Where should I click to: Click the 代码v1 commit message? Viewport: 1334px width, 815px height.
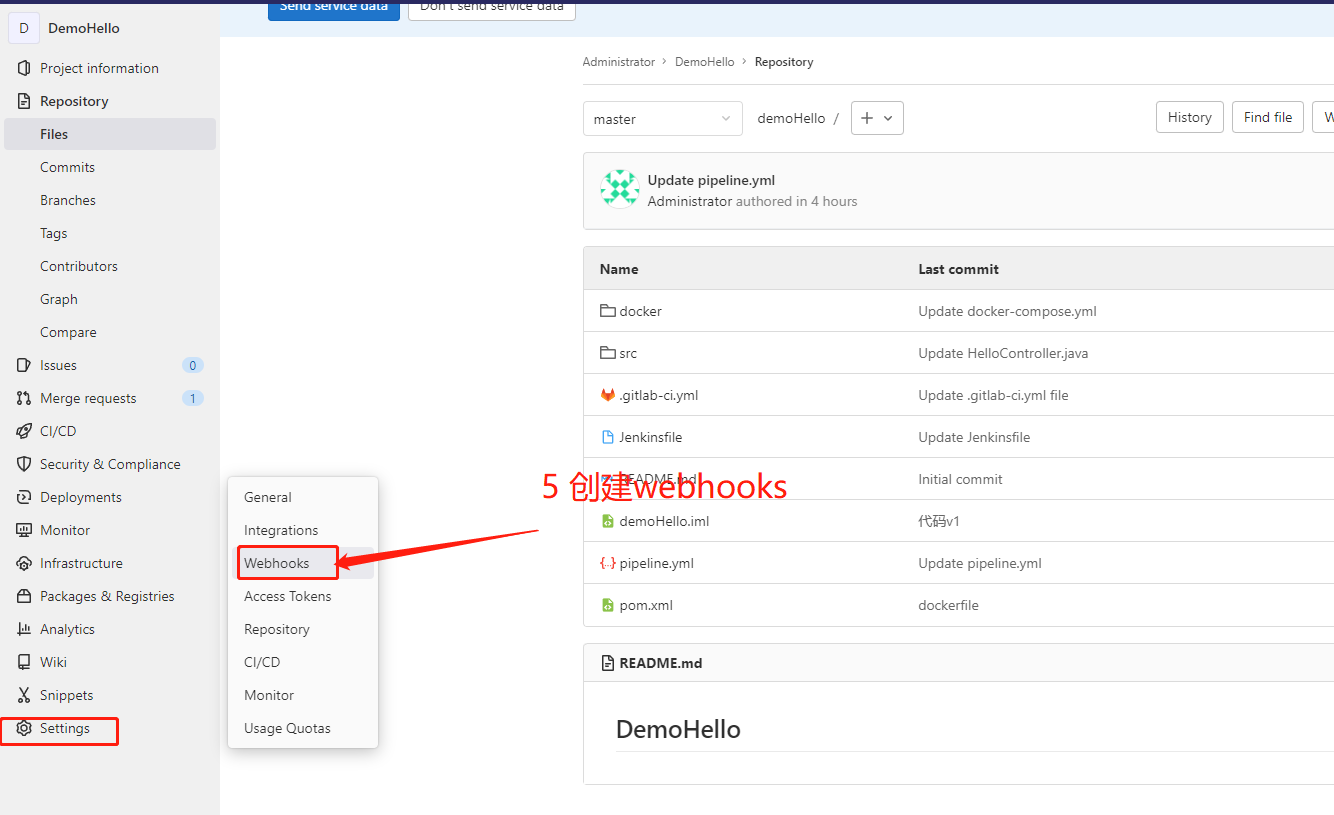point(939,521)
